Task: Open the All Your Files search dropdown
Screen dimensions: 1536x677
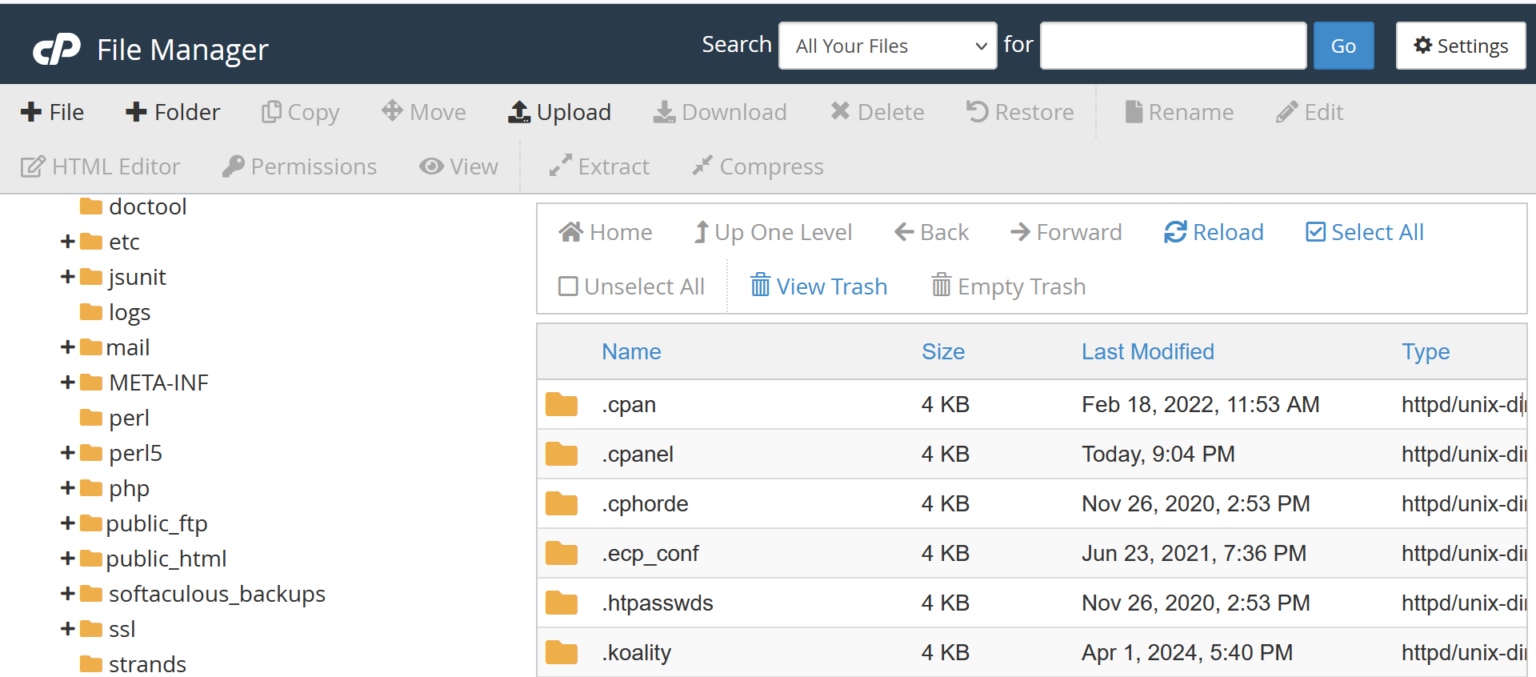Action: 887,45
